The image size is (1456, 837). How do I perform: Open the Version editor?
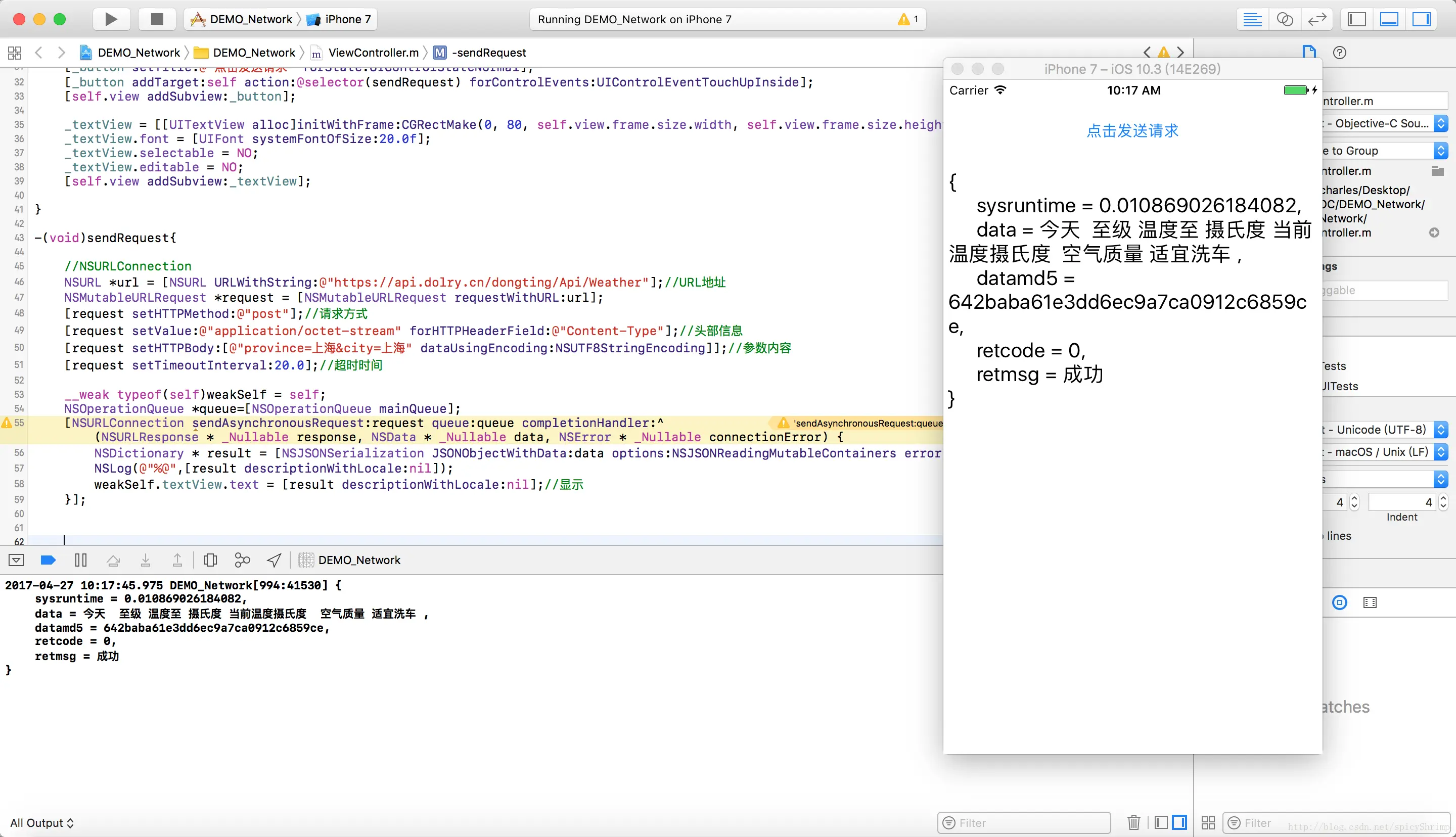click(1317, 19)
